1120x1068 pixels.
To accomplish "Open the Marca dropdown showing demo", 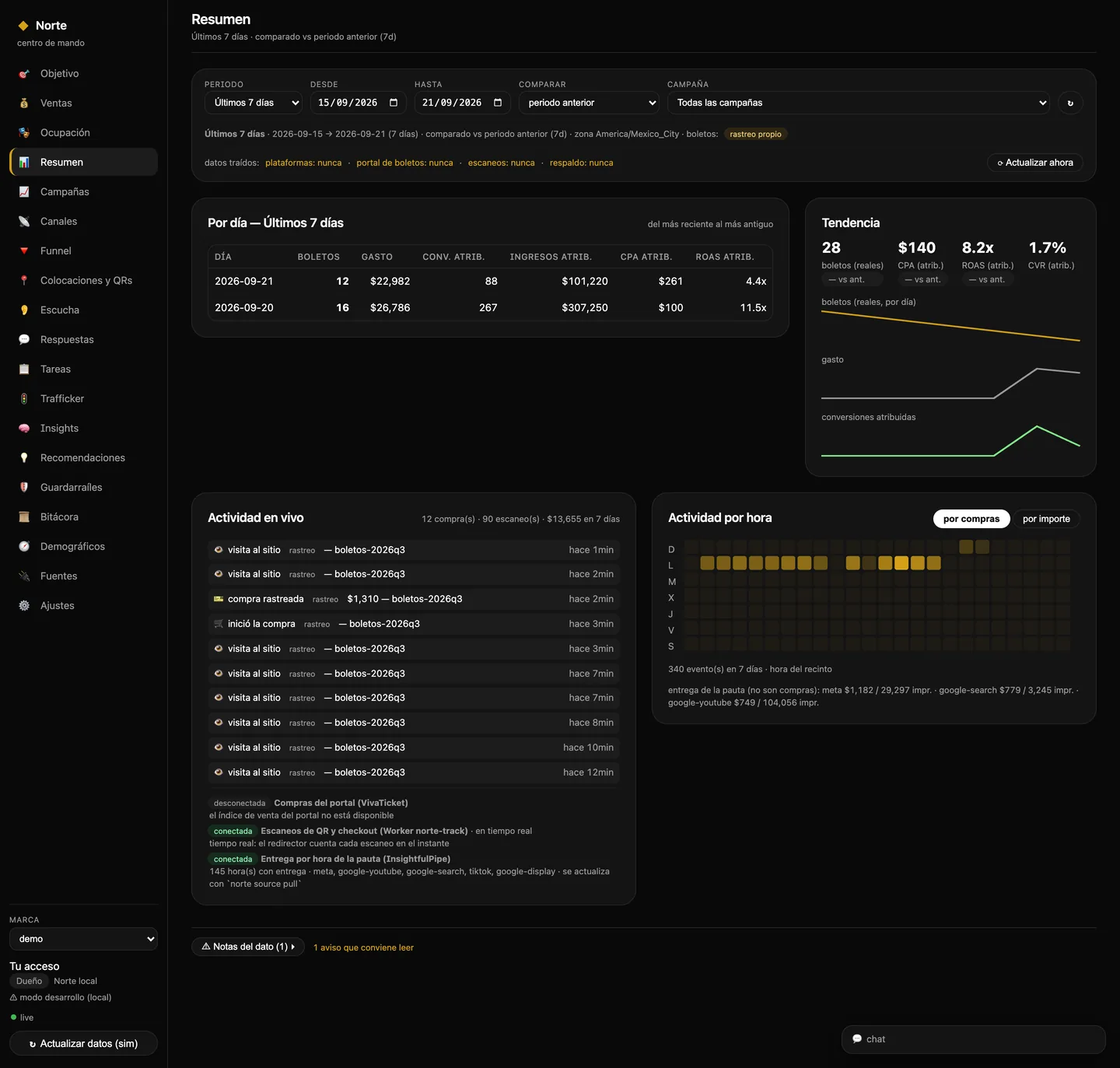I will (83, 939).
